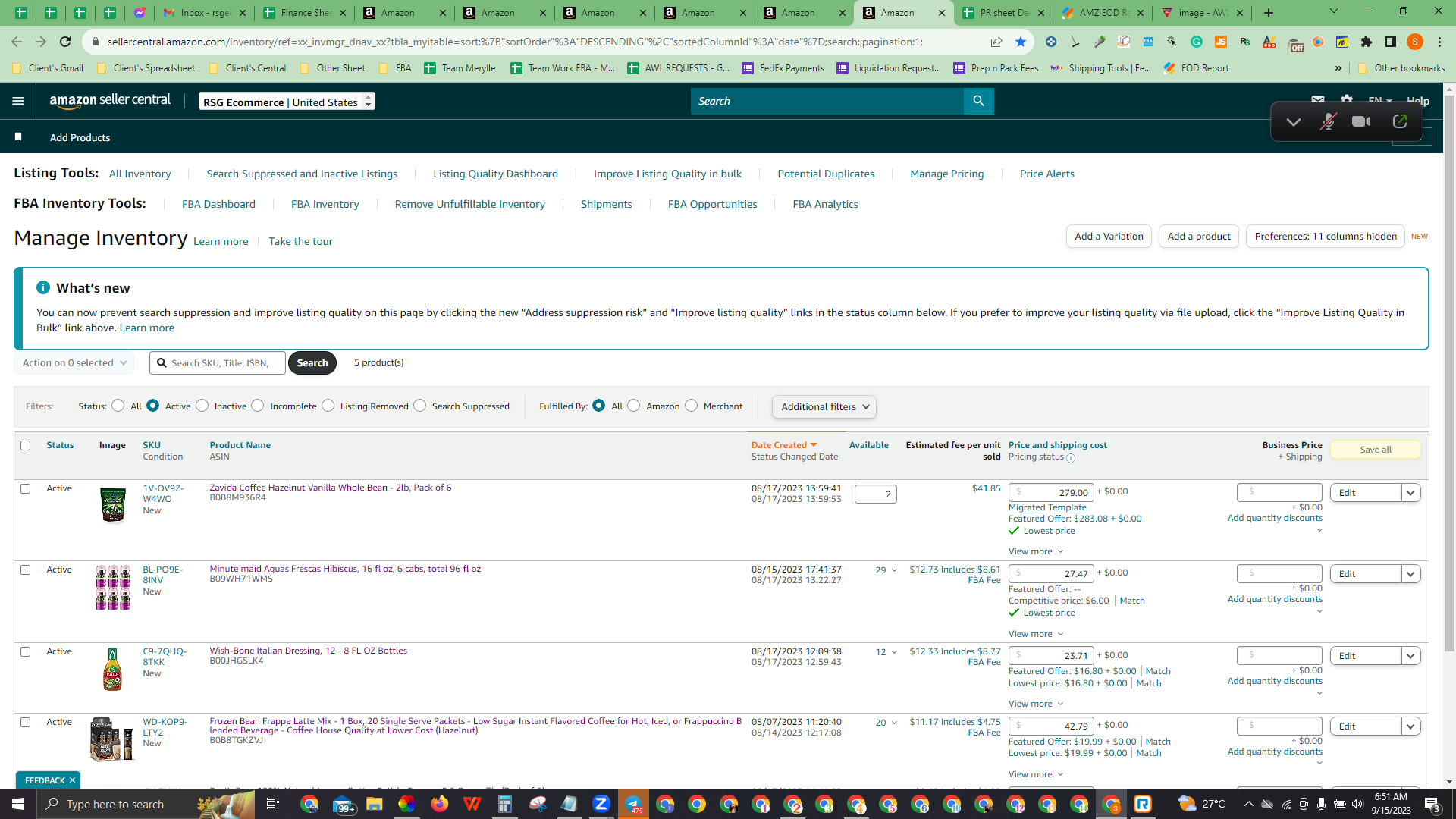The image size is (1456, 819).
Task: Filter by Fulfilled By Amazon
Action: coord(634,406)
